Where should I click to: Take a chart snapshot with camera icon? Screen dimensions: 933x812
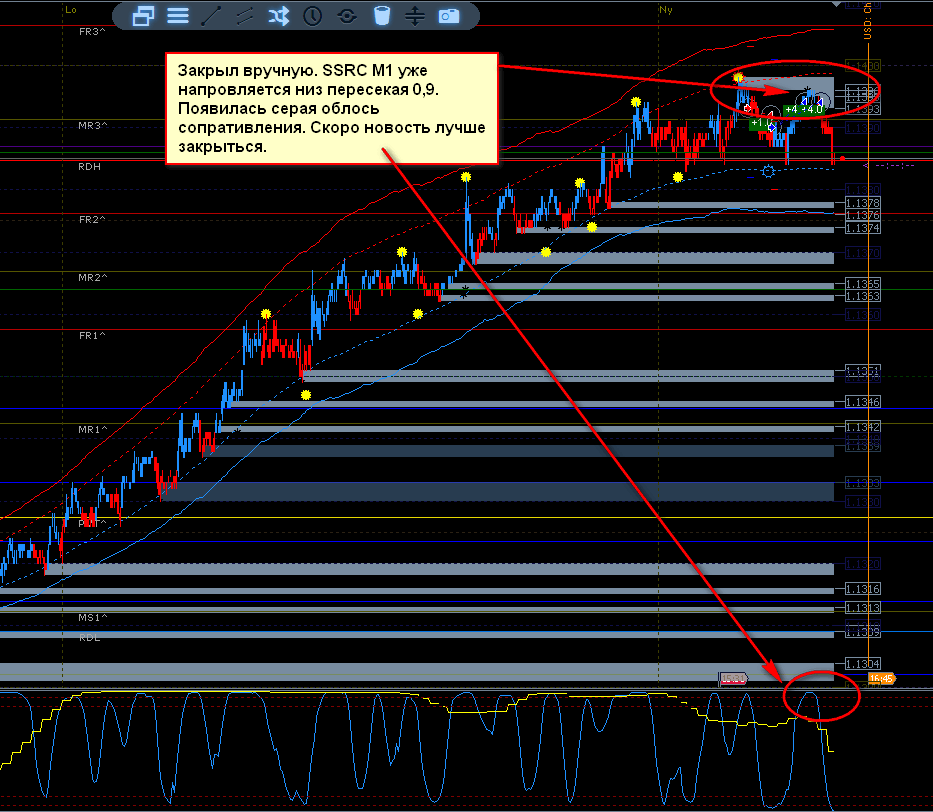449,16
